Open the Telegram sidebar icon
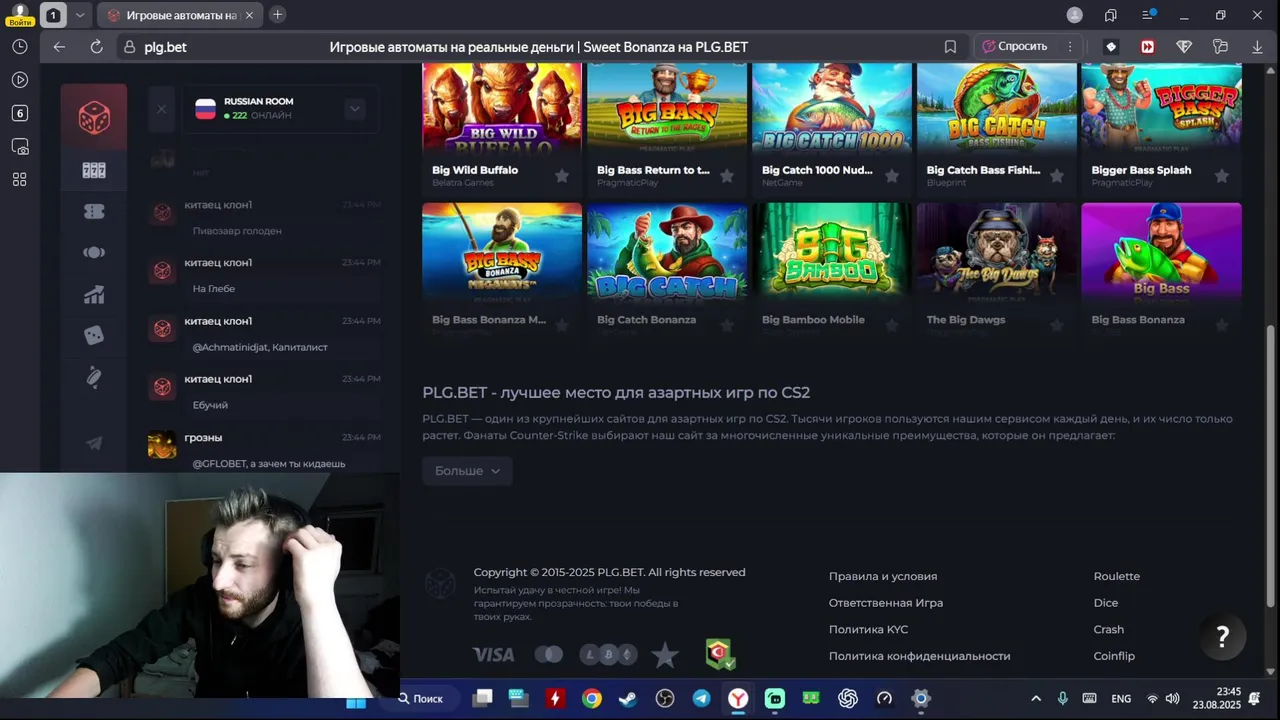 pos(94,443)
